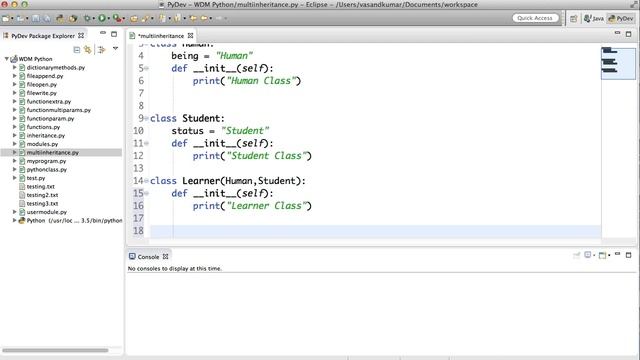This screenshot has width=640, height=360.
Task: Click Package Explorer horizontal scrollbar
Action: [56, 350]
